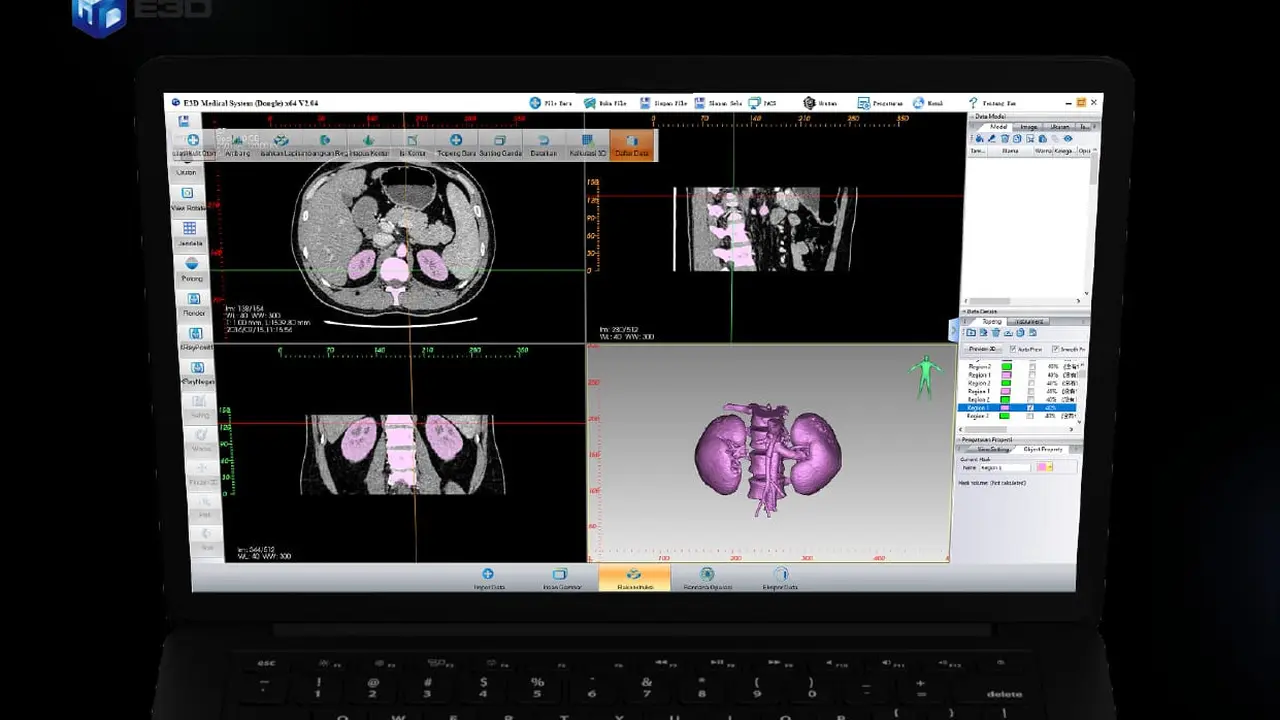Toggle the eye visibility icon in Data Model
The height and width of the screenshot is (720, 1280).
(x=1067, y=139)
